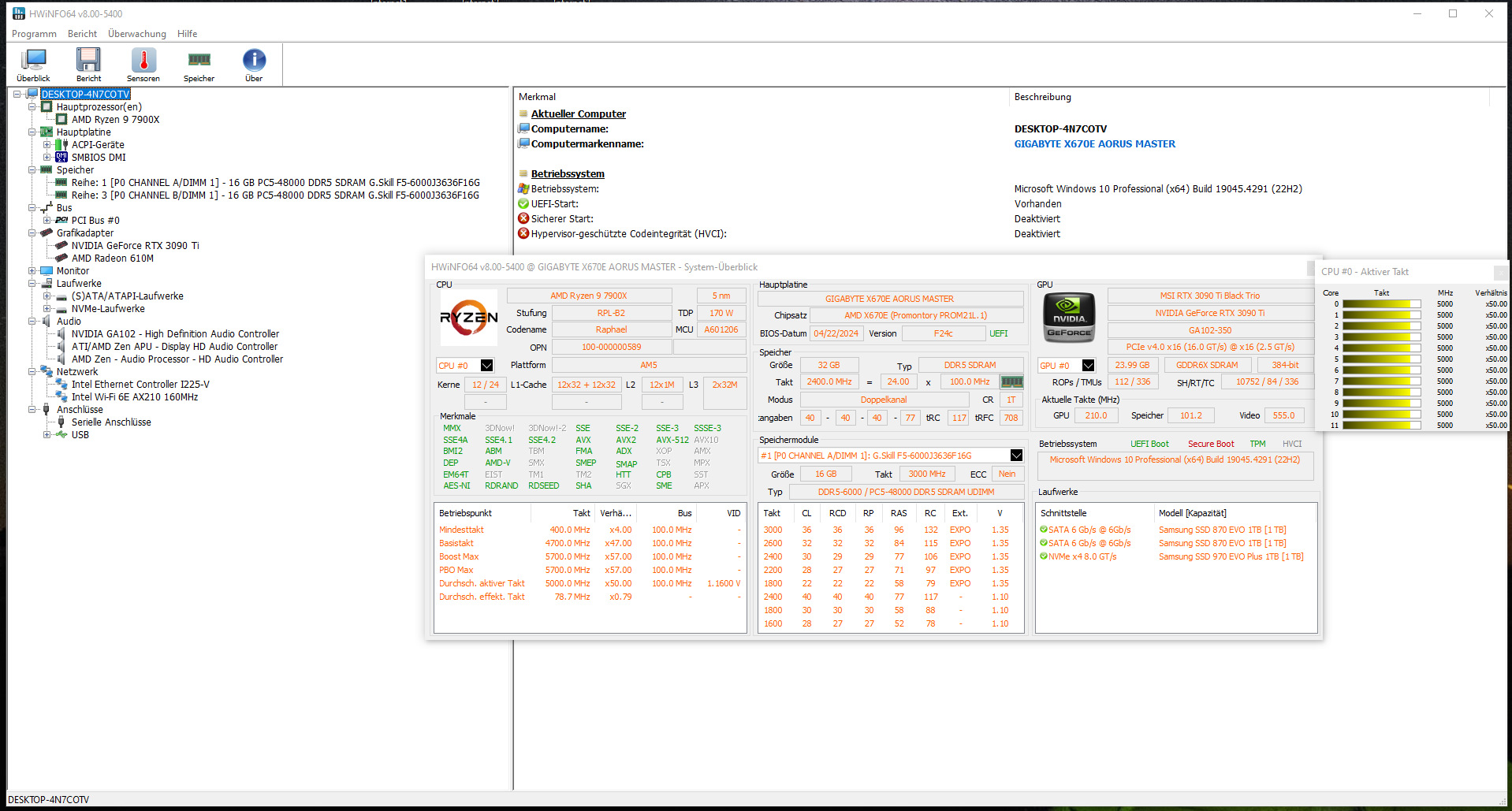
Task: Select AMD Ryzen 9 7900X in tree
Action: point(116,119)
